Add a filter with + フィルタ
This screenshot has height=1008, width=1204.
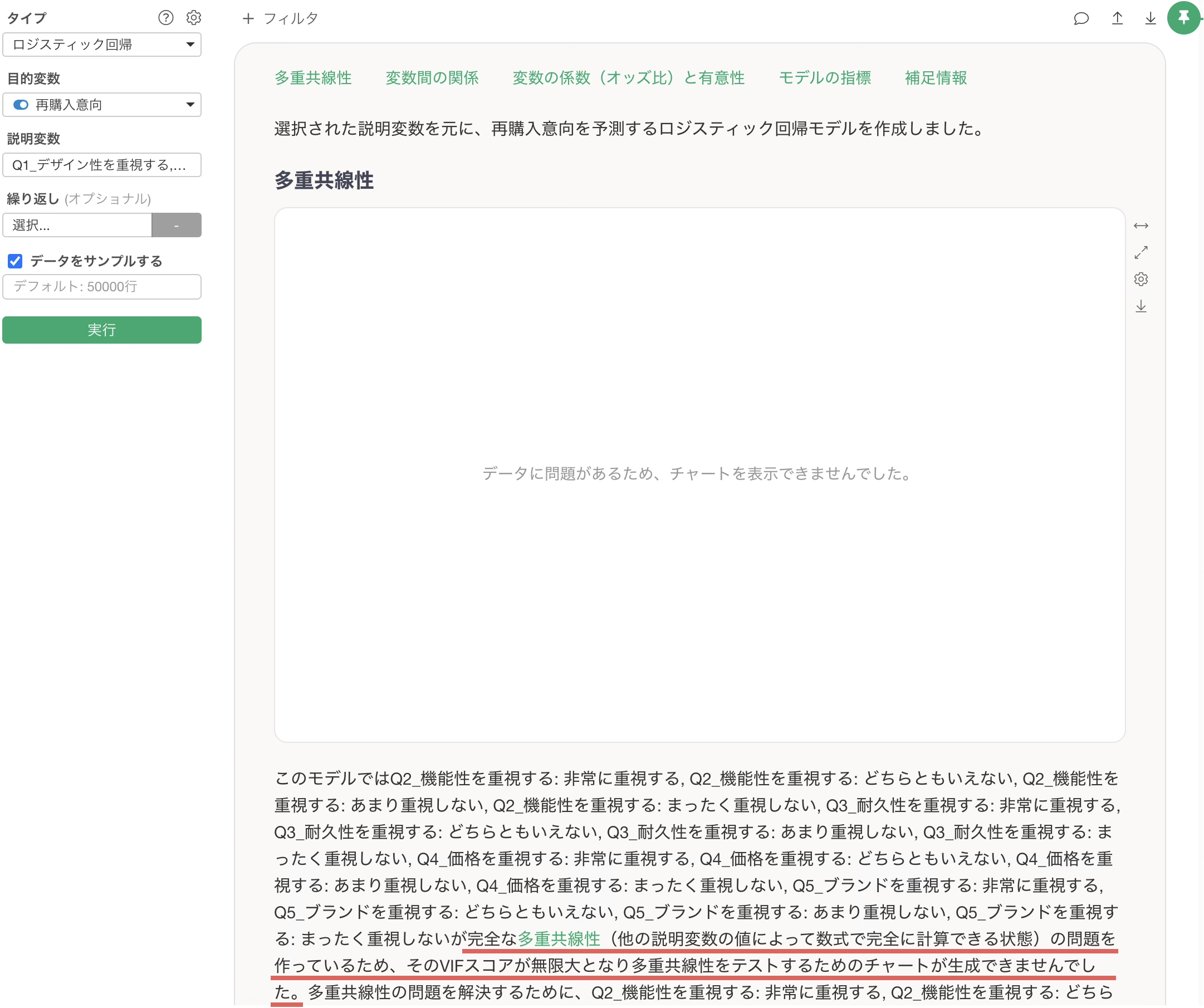(280, 18)
